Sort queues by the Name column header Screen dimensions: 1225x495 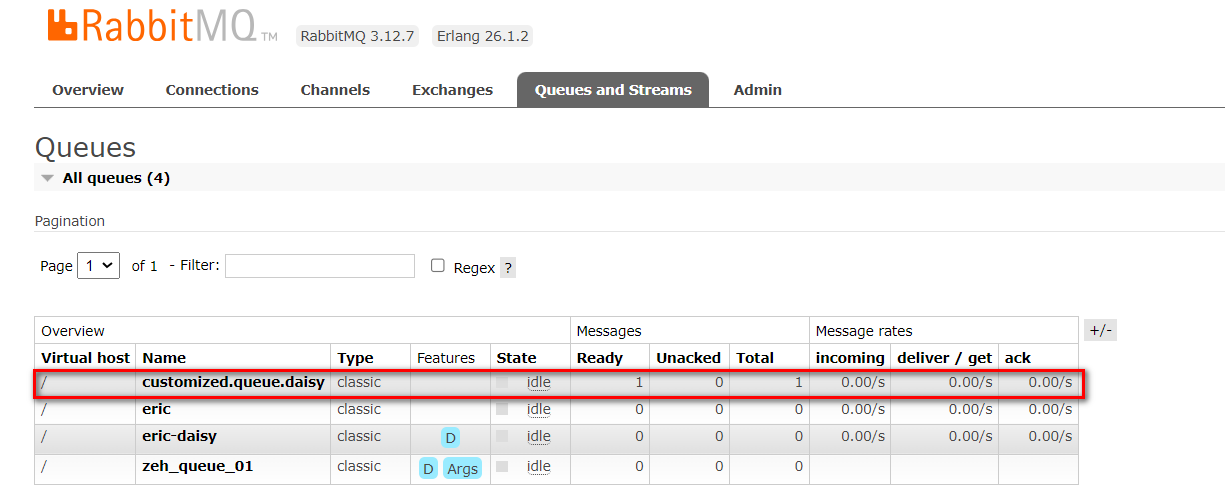(164, 358)
